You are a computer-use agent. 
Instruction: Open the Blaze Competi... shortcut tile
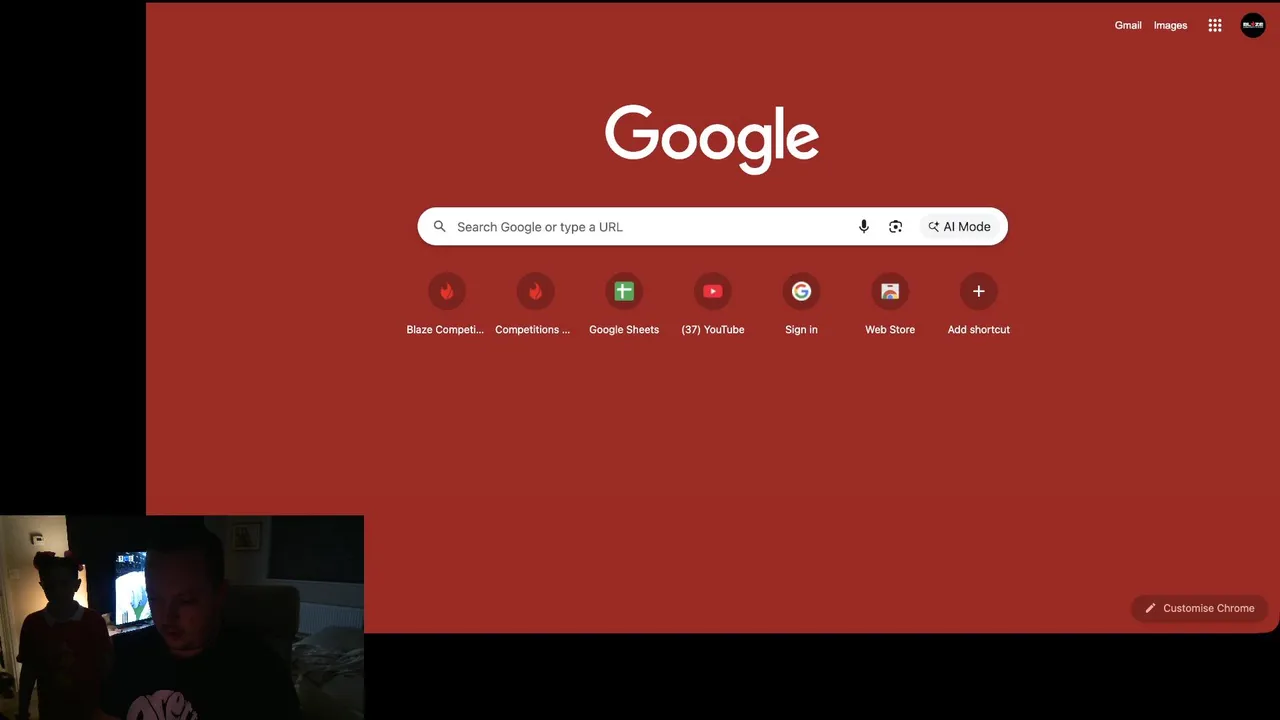[446, 304]
